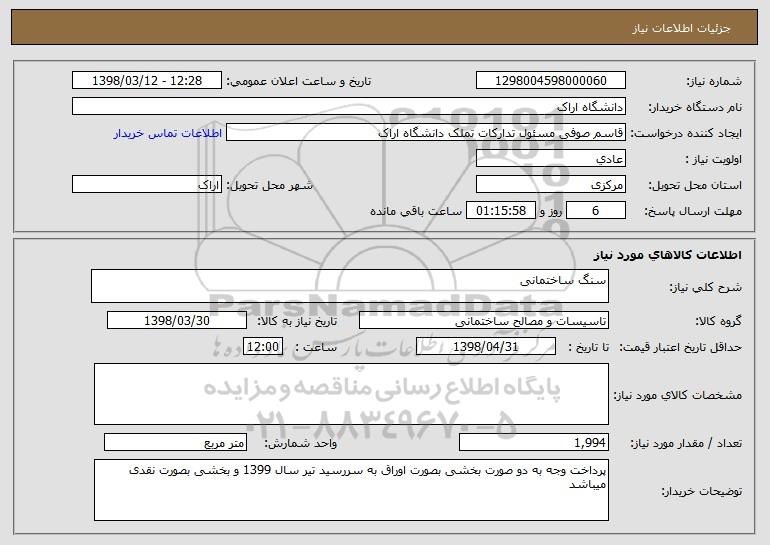Image resolution: width=770 pixels, height=545 pixels.
Task: Click the label استان محل تحویل
Action: point(695,185)
